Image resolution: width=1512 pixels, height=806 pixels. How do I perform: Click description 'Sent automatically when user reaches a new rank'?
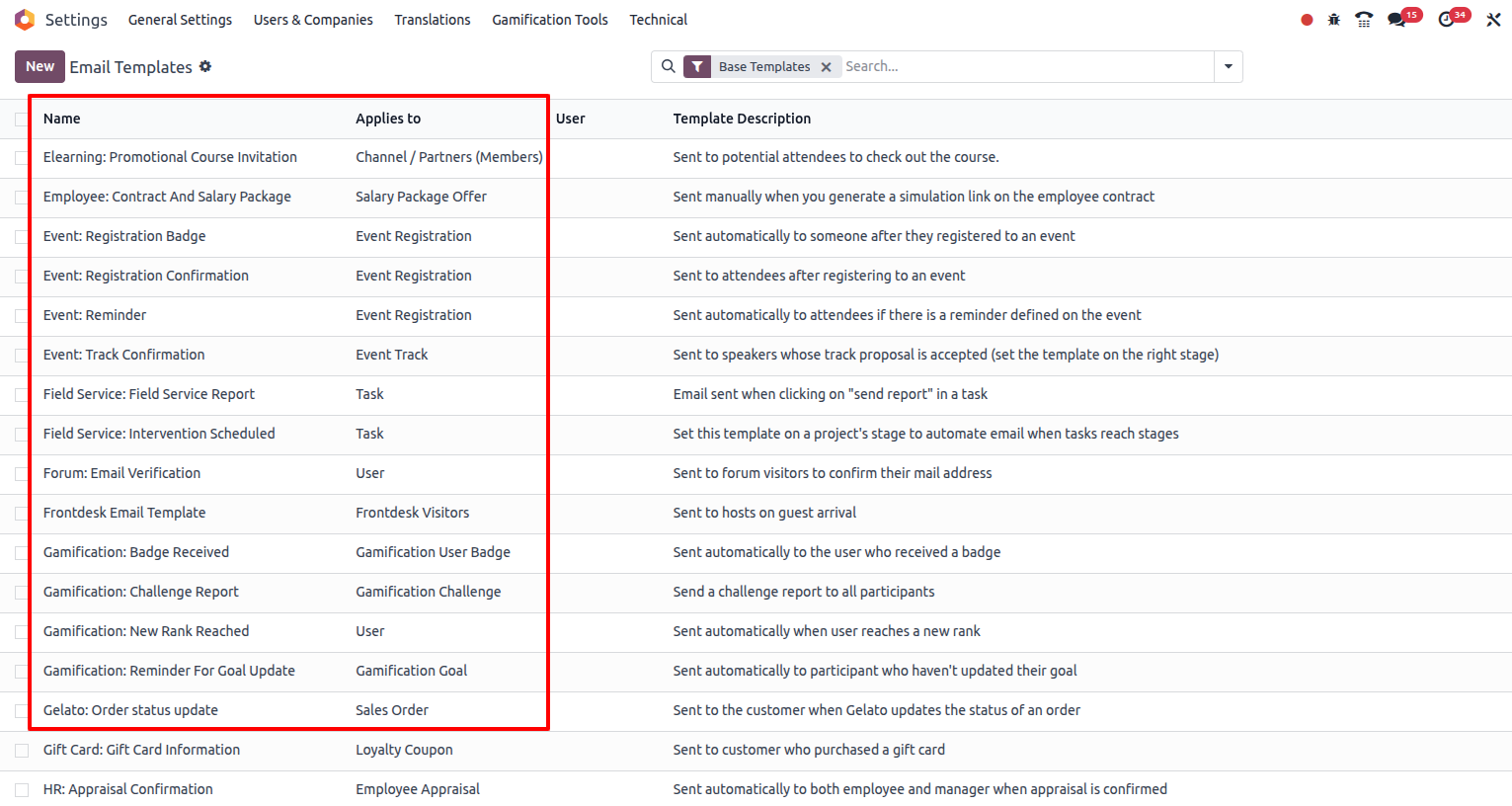click(827, 631)
